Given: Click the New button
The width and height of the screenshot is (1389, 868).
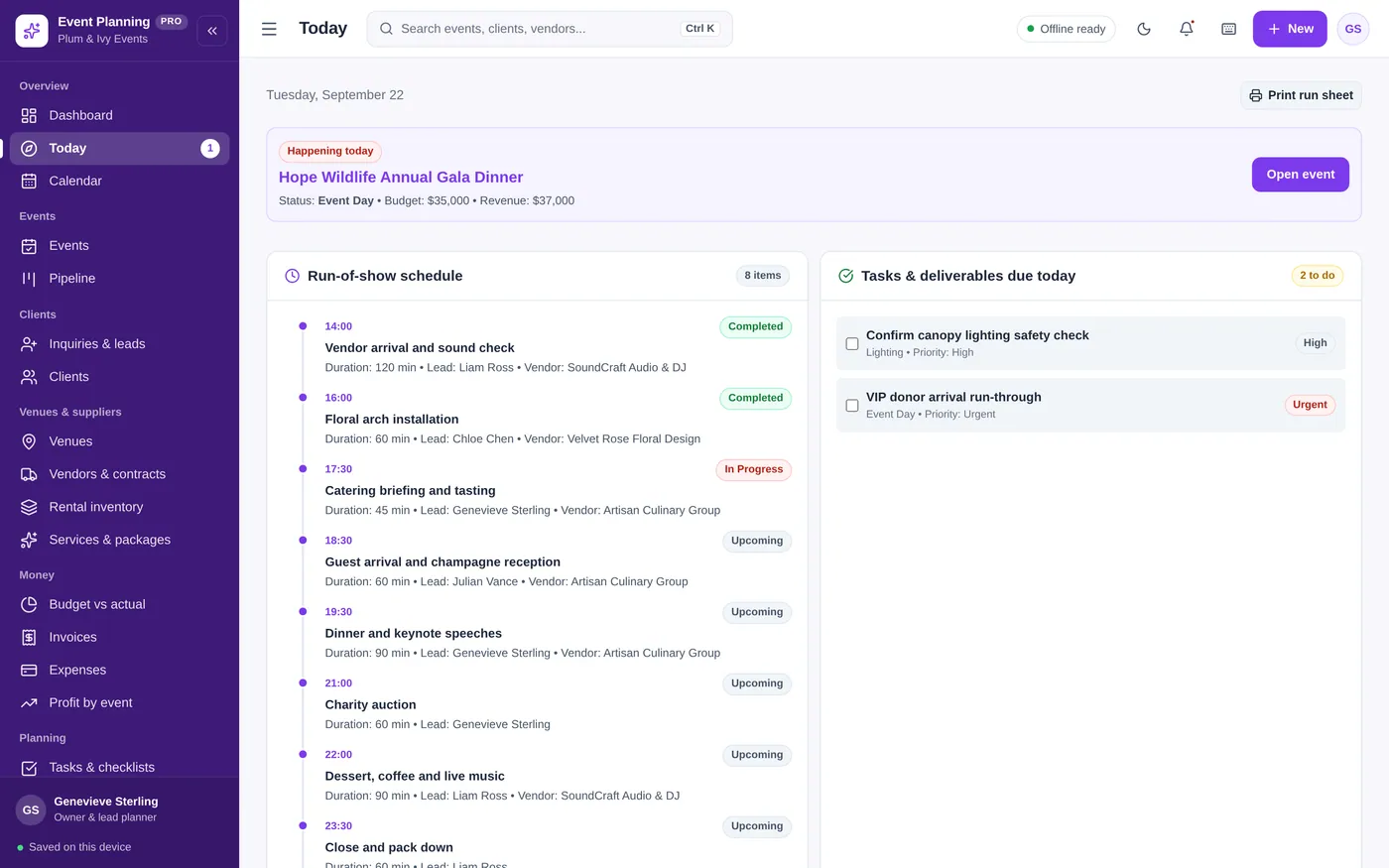Looking at the screenshot, I should pos(1290,29).
